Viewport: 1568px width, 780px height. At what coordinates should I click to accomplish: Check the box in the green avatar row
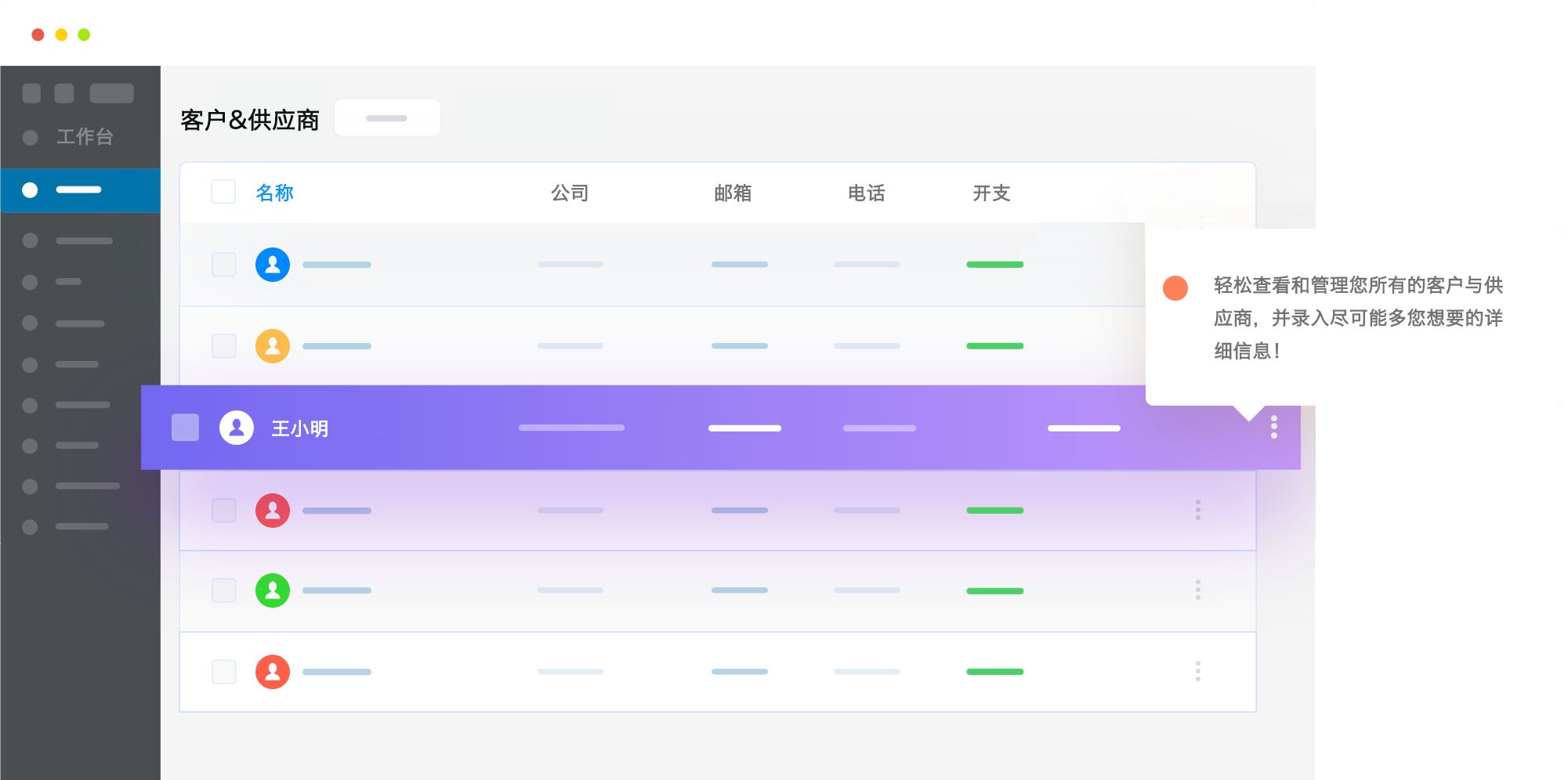(x=224, y=590)
